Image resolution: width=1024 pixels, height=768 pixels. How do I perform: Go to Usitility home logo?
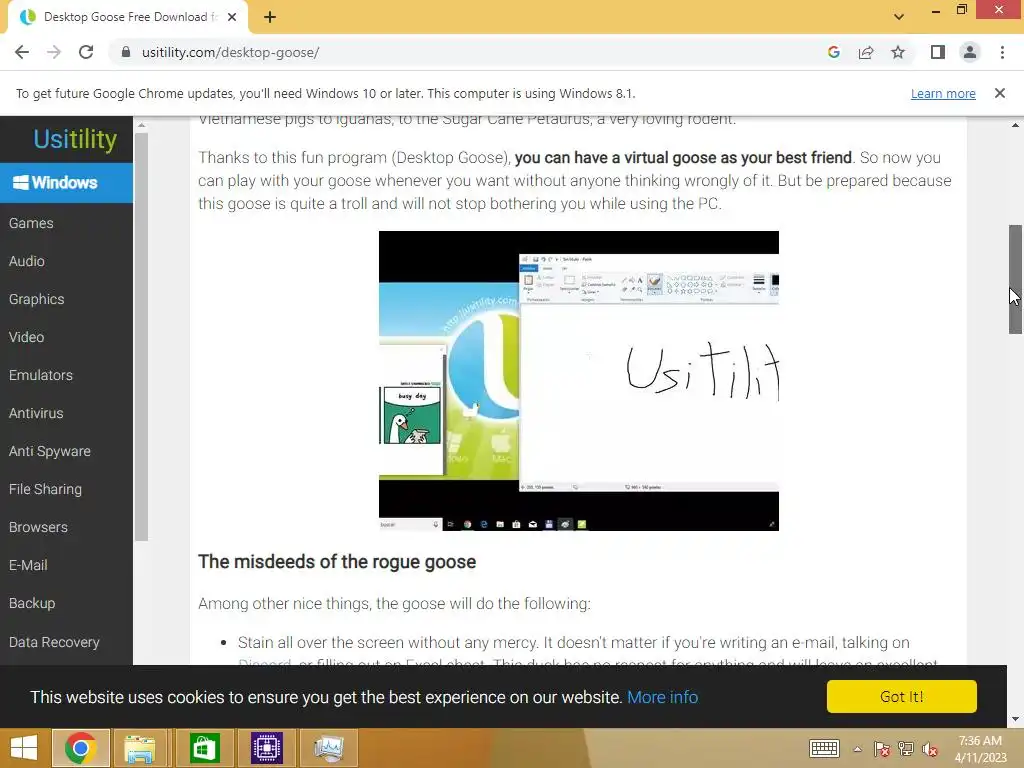[x=75, y=138]
